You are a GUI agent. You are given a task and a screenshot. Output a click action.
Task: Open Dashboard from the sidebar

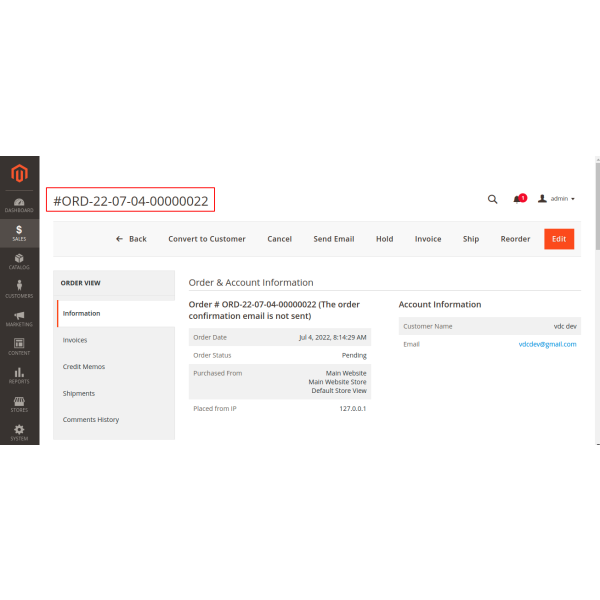(x=19, y=204)
